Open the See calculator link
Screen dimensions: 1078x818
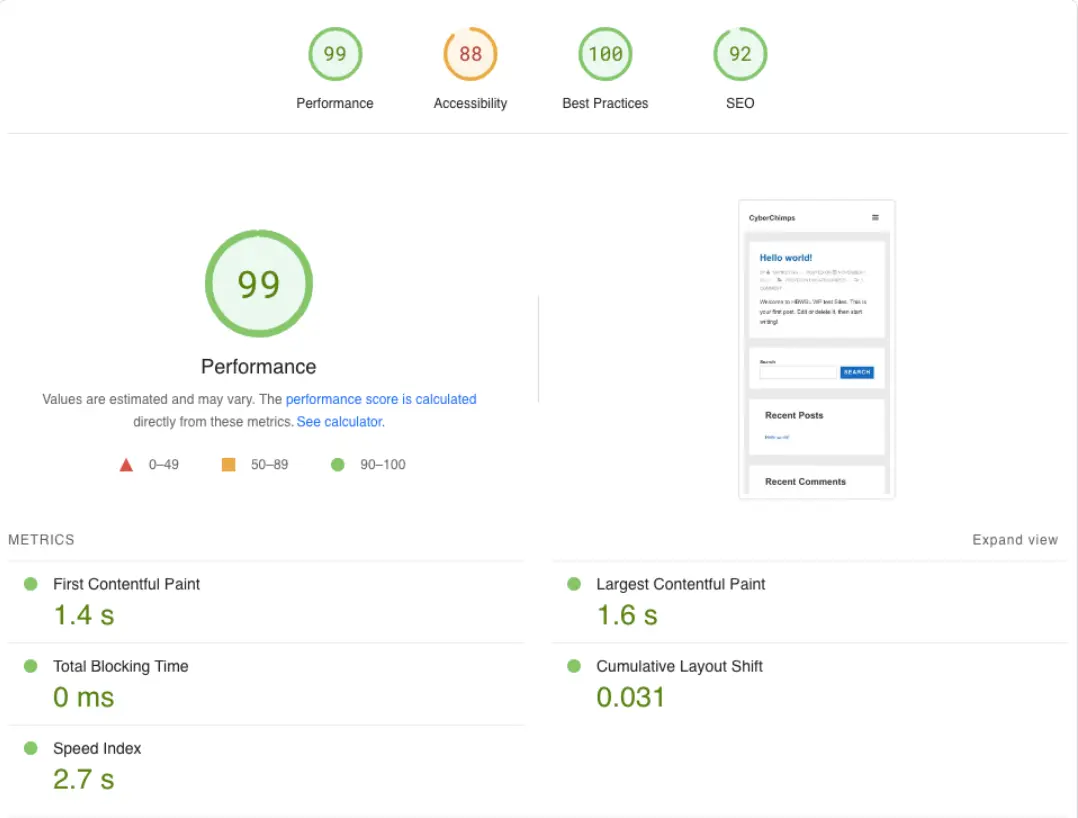click(338, 421)
